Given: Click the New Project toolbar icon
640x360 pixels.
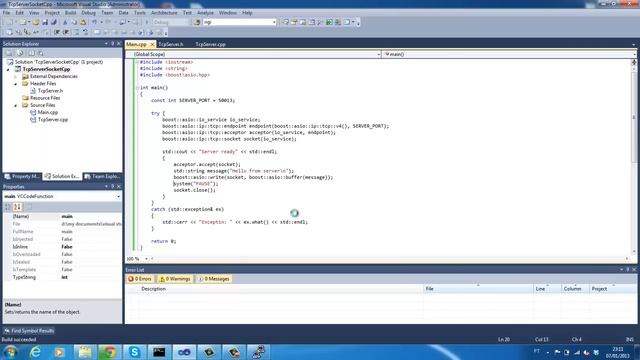Looking at the screenshot, I should tap(9, 22).
